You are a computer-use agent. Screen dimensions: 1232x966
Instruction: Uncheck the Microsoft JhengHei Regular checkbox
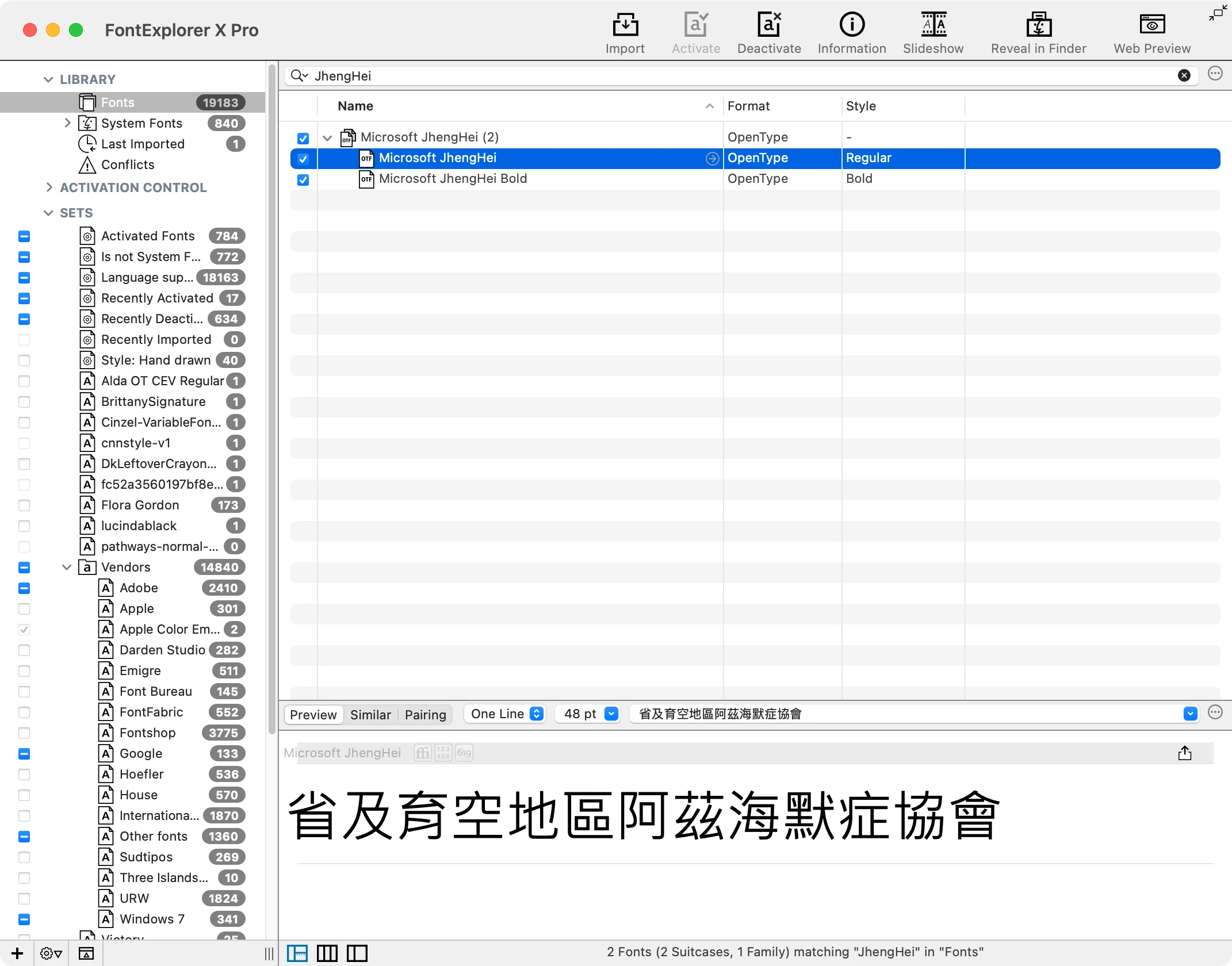point(303,159)
